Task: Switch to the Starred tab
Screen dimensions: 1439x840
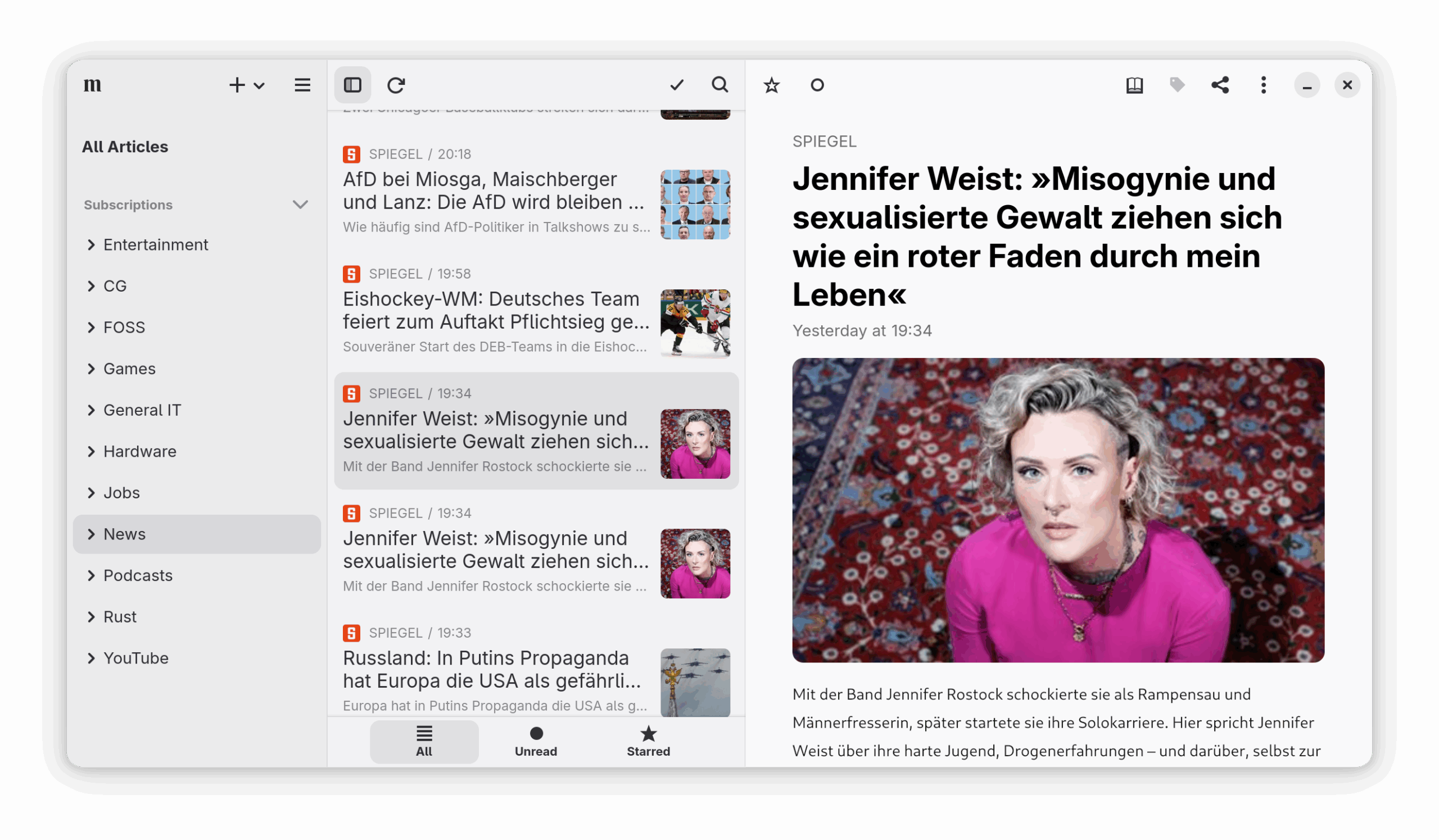Action: (648, 741)
